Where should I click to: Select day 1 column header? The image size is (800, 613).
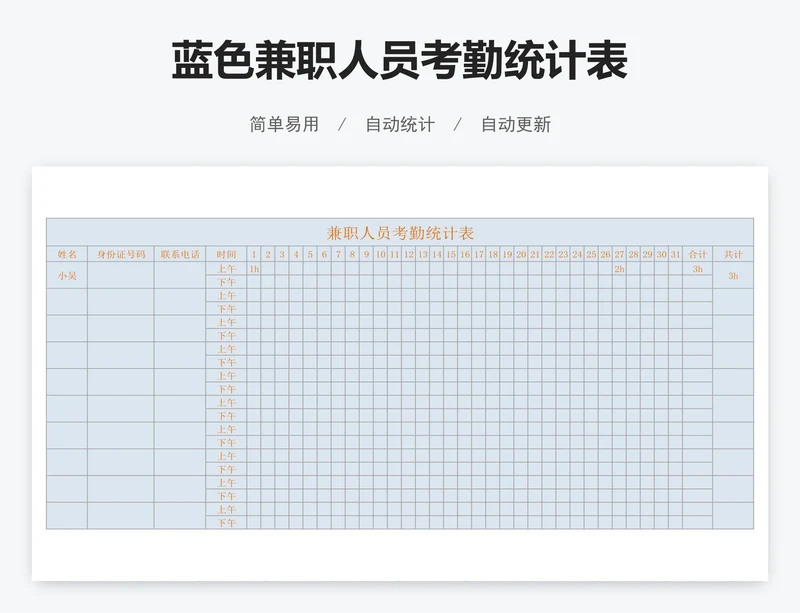coord(254,254)
